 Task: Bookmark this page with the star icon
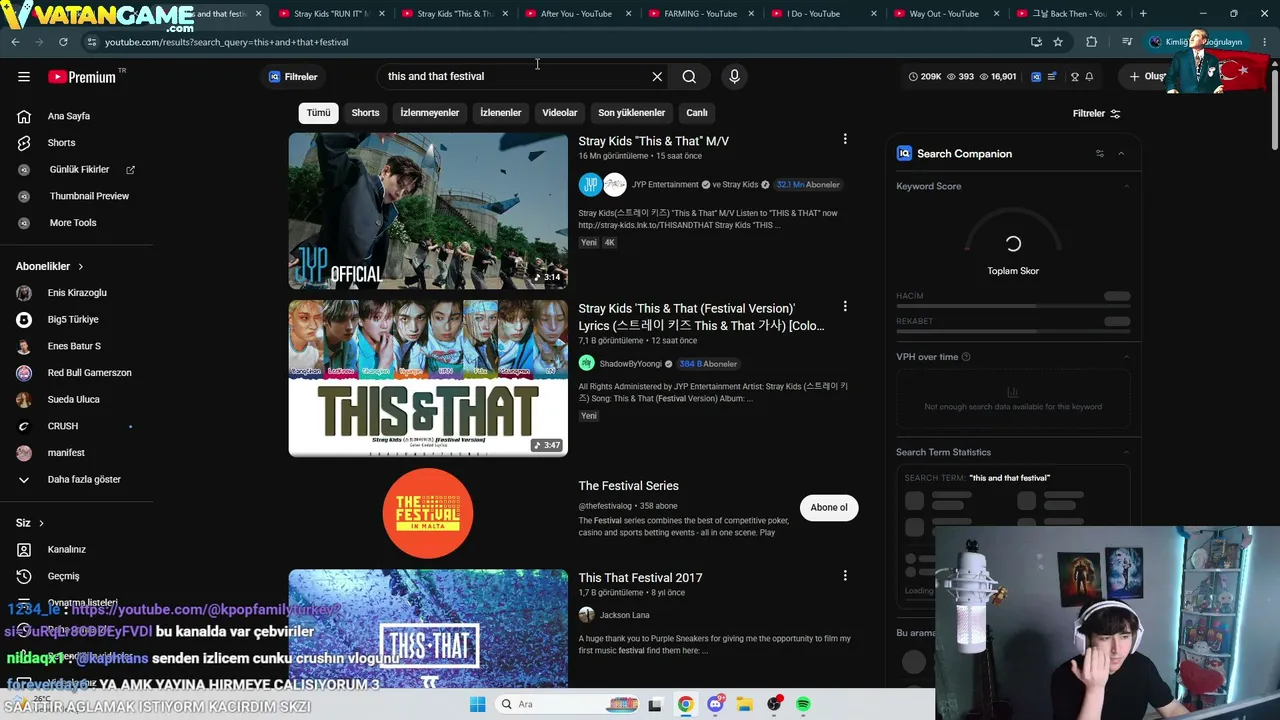click(1058, 42)
